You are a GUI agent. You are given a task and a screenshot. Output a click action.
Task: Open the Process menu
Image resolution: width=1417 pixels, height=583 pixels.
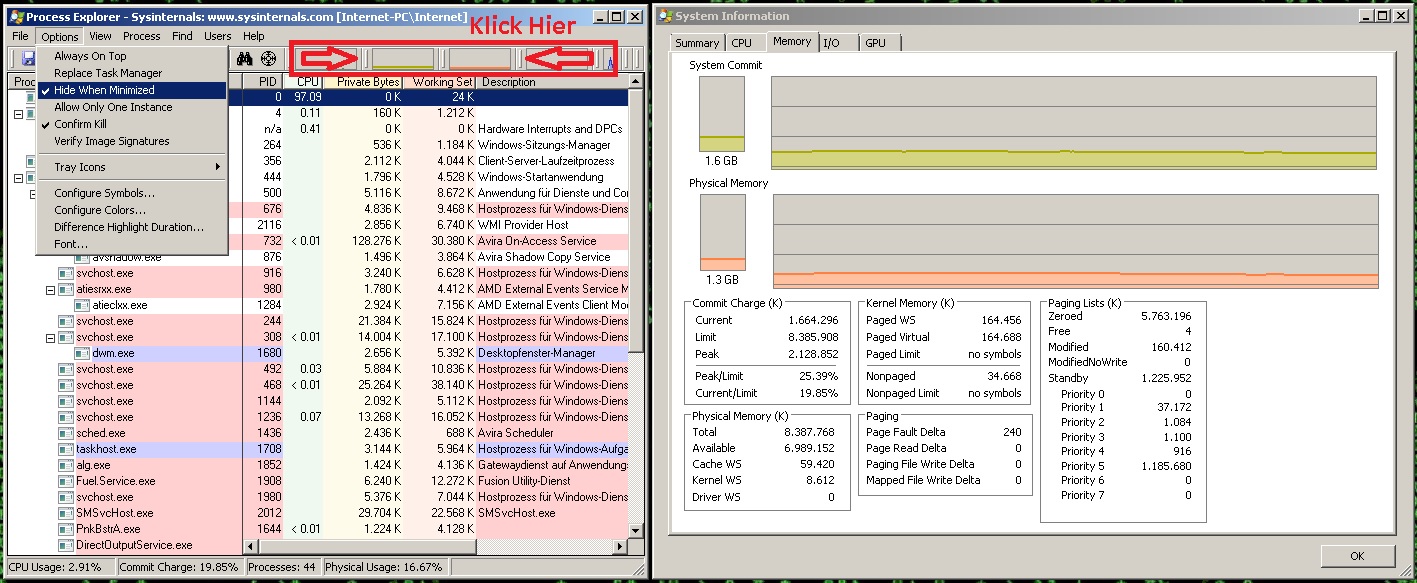(x=141, y=36)
